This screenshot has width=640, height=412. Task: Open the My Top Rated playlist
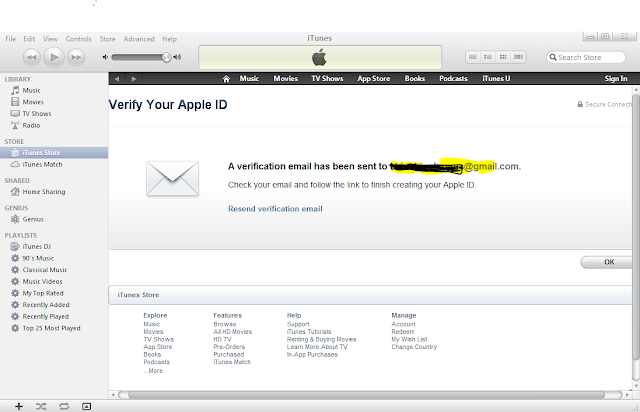(x=43, y=293)
